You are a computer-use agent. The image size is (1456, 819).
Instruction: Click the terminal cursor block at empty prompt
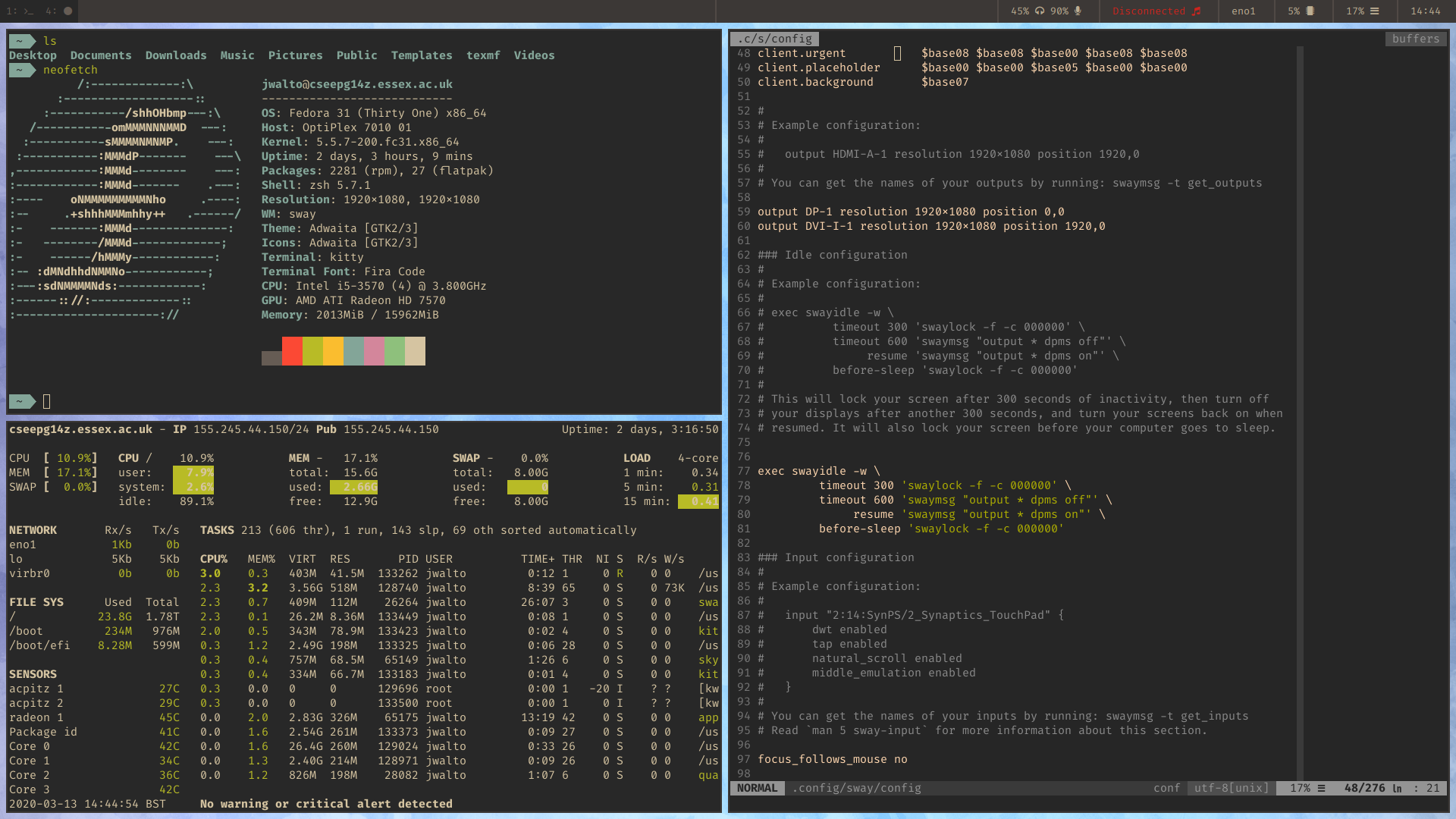46,402
